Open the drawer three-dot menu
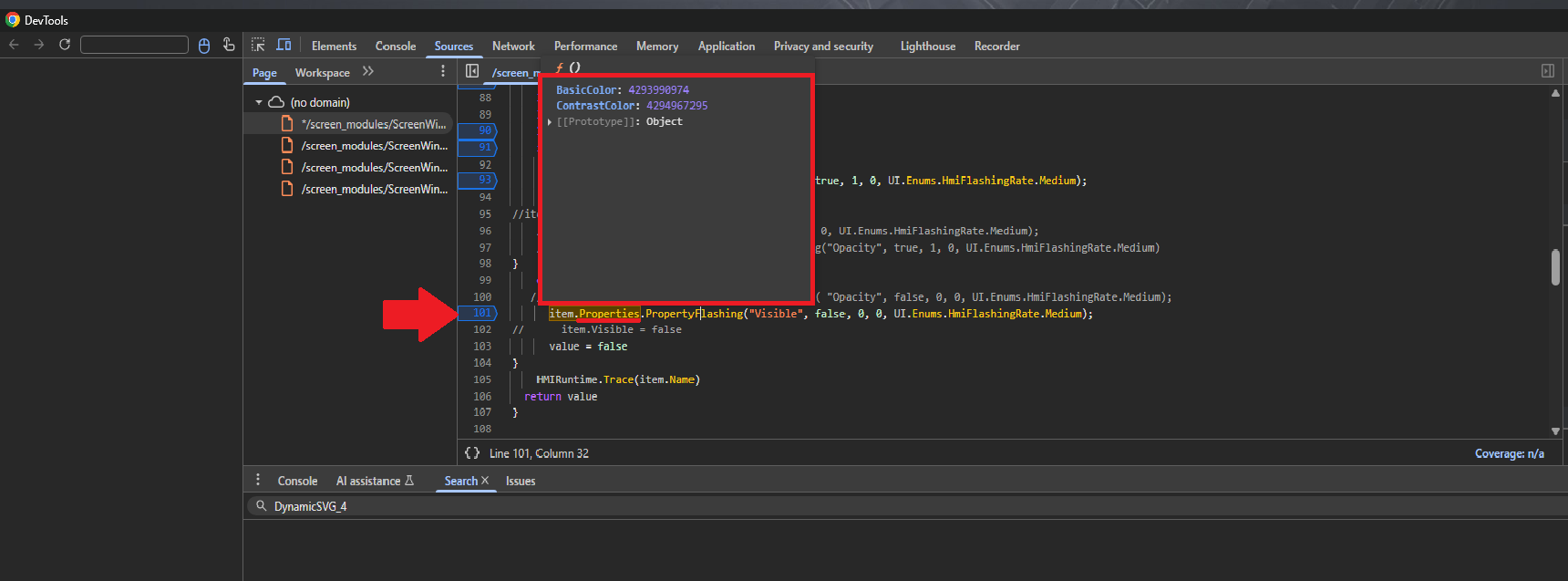The image size is (1568, 581). pos(258,480)
